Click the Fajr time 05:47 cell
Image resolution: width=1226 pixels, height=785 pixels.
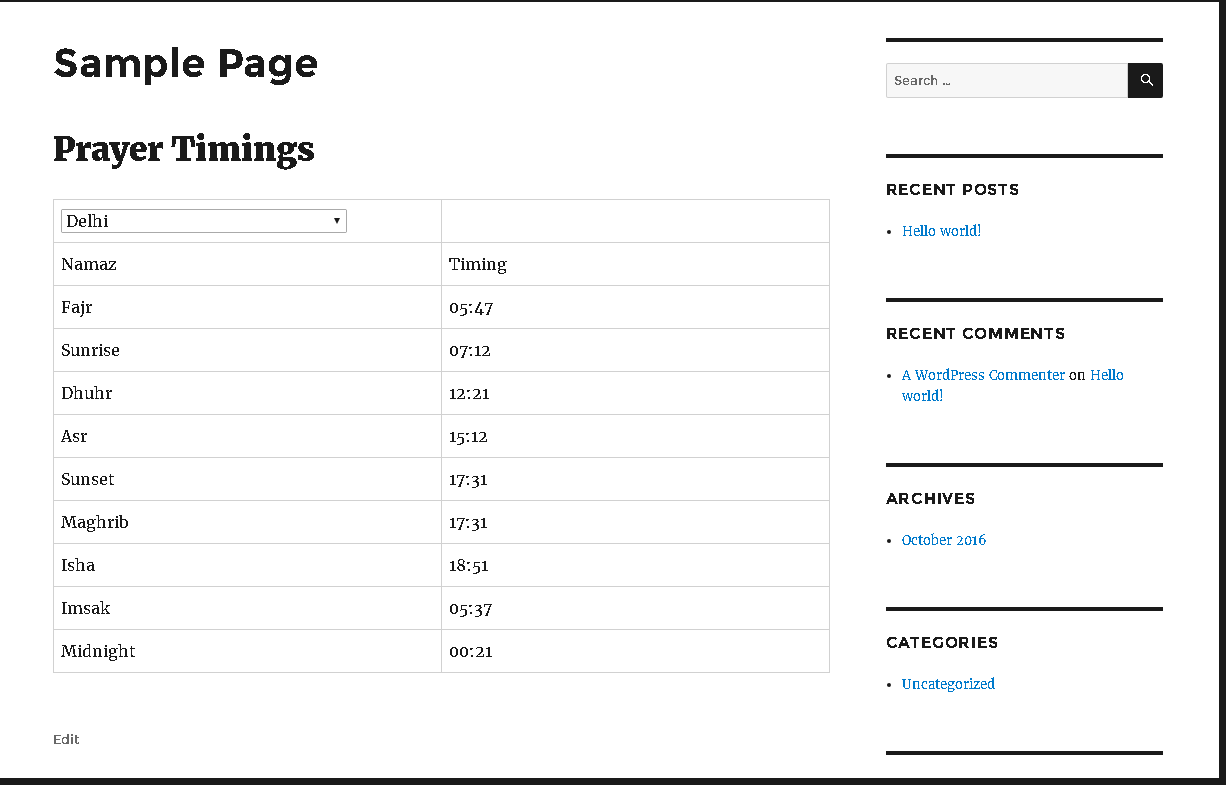point(471,308)
